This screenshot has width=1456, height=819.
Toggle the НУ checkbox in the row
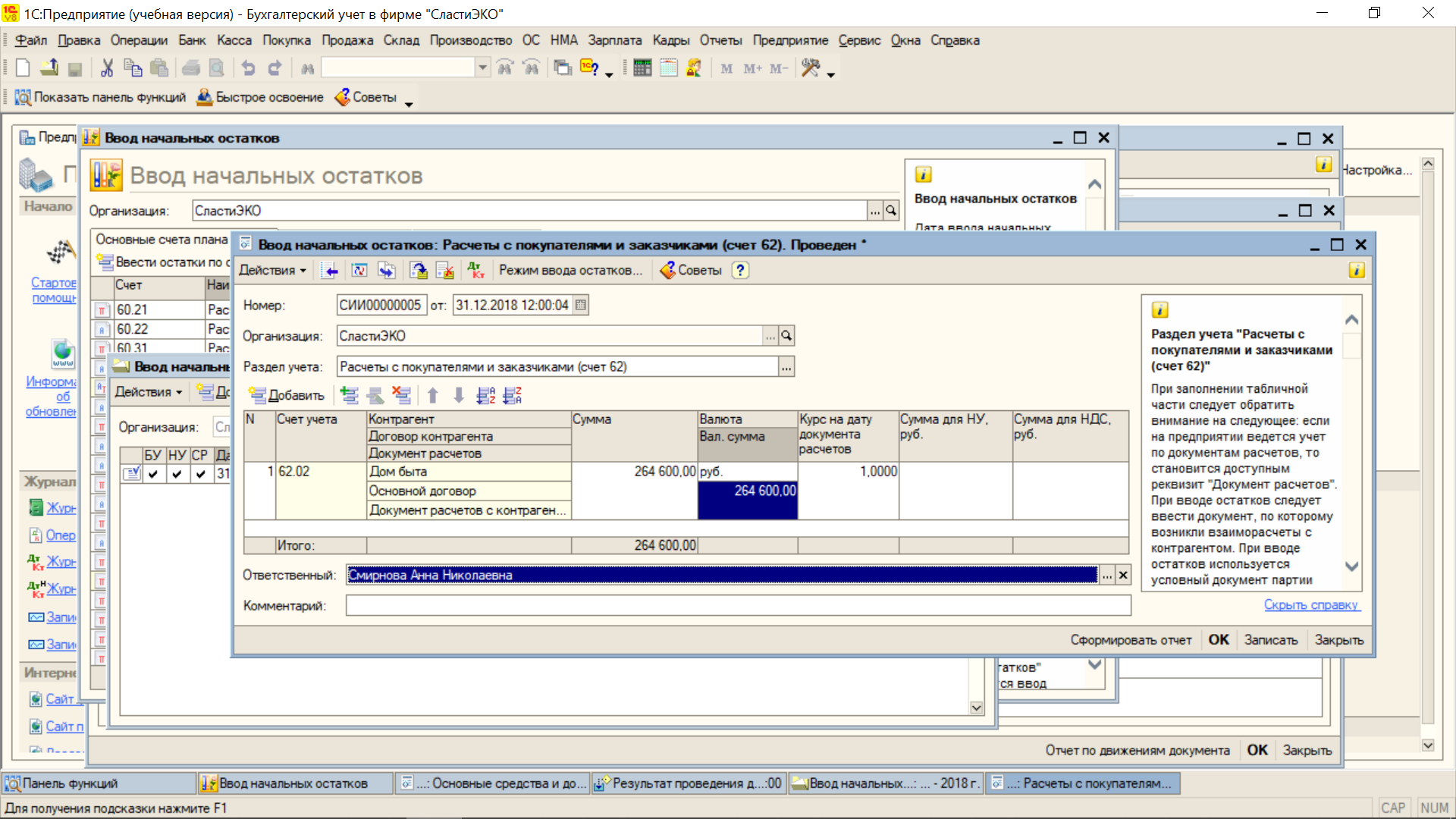tap(177, 474)
